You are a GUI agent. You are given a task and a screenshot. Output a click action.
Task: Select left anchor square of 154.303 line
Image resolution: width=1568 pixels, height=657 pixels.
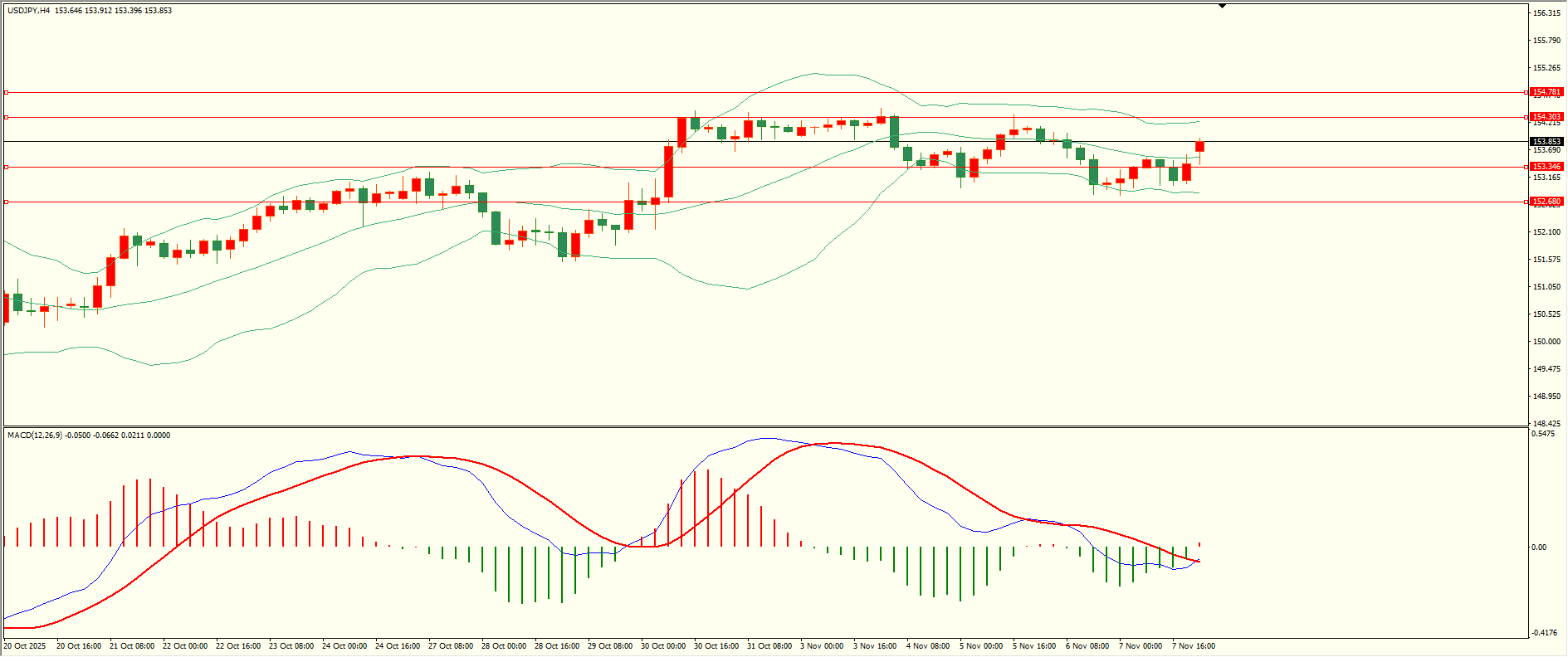6,117
